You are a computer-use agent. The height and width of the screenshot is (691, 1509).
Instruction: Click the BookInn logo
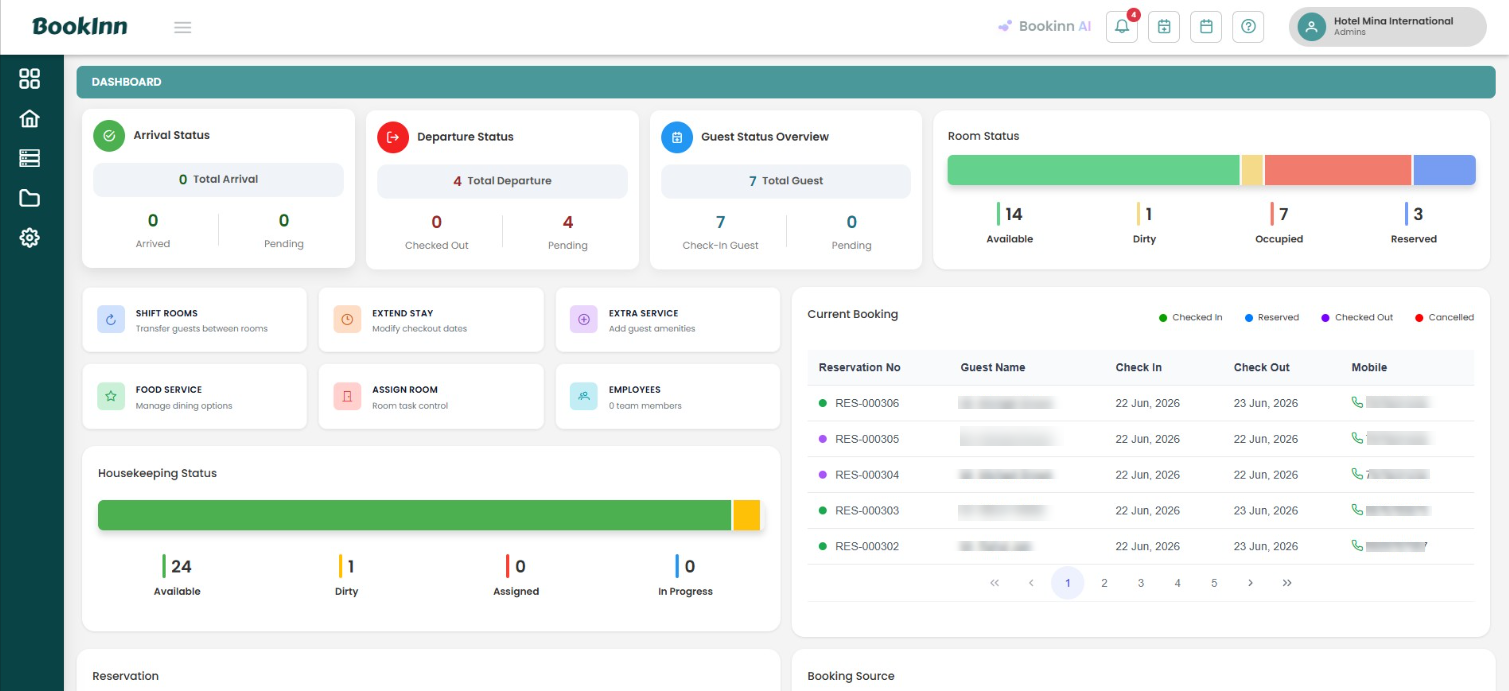pos(80,26)
